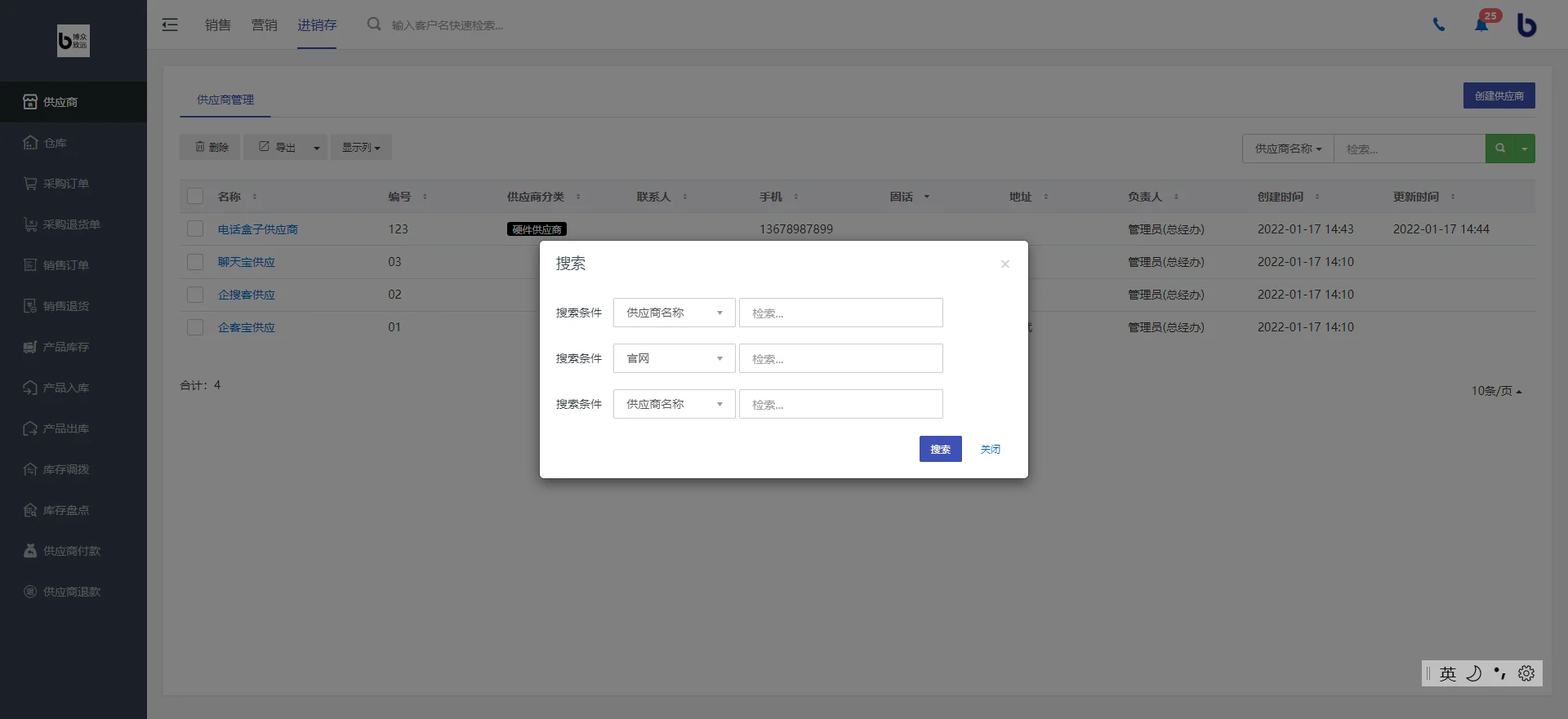Image resolution: width=1568 pixels, height=719 pixels.
Task: Click the 导出 button
Action: (276, 147)
